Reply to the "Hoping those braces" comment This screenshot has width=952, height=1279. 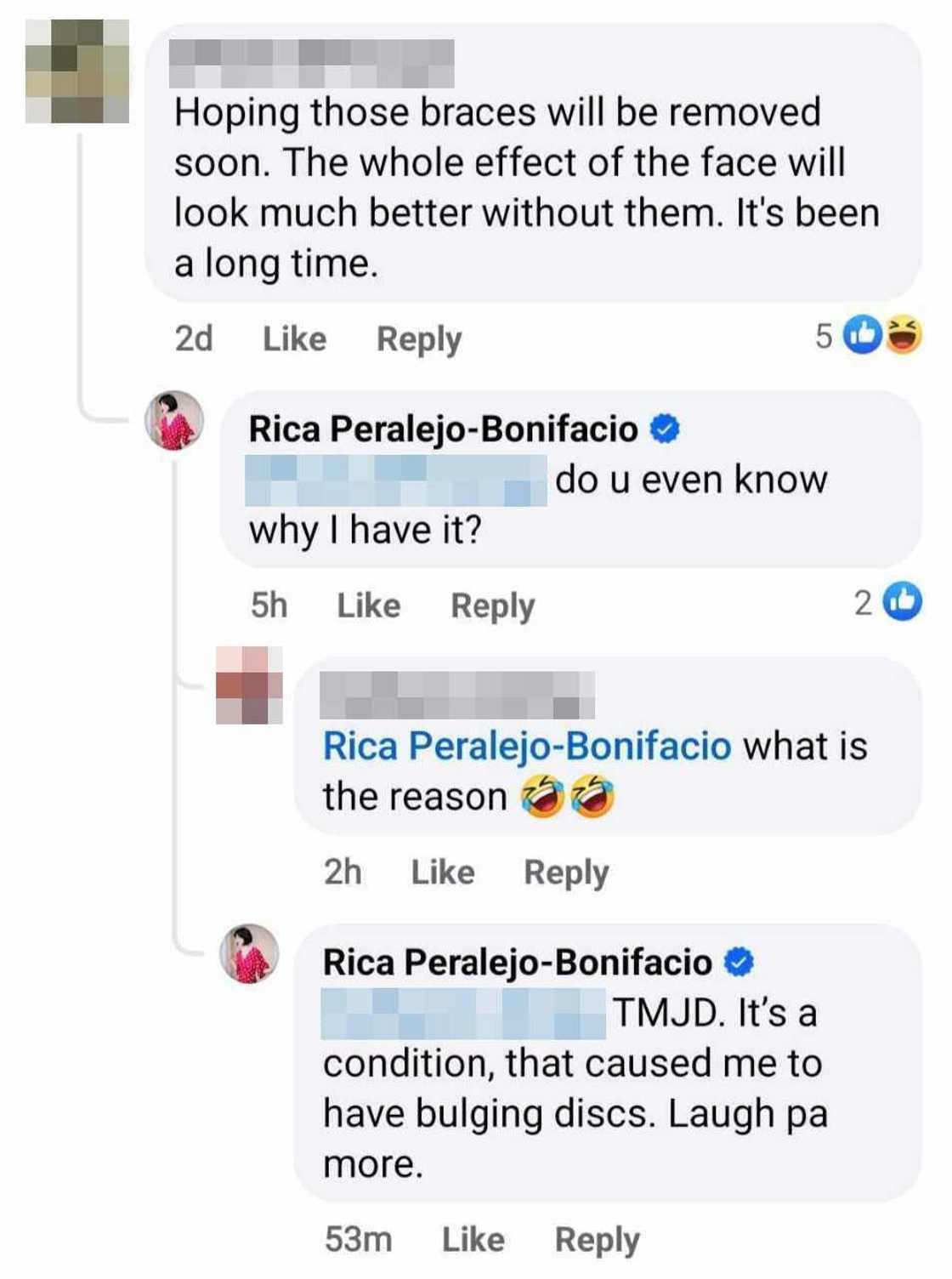pos(419,338)
